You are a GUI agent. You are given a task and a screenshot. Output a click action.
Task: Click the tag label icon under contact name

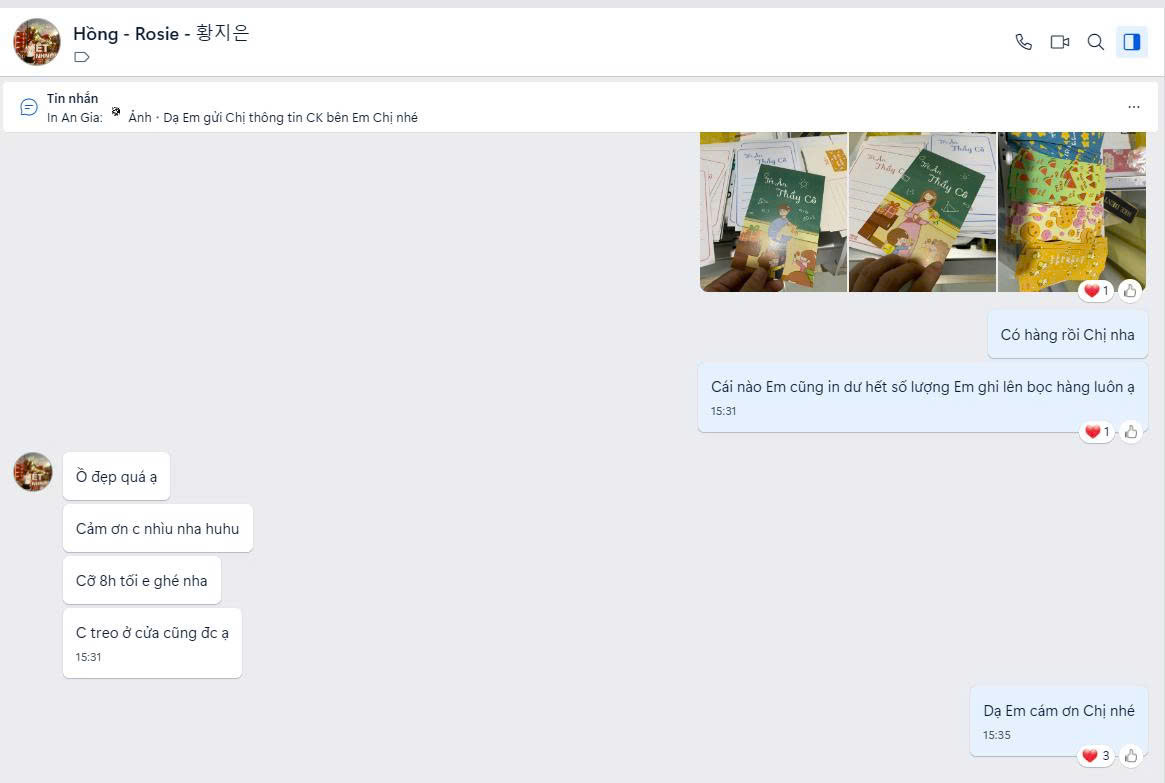tap(82, 58)
